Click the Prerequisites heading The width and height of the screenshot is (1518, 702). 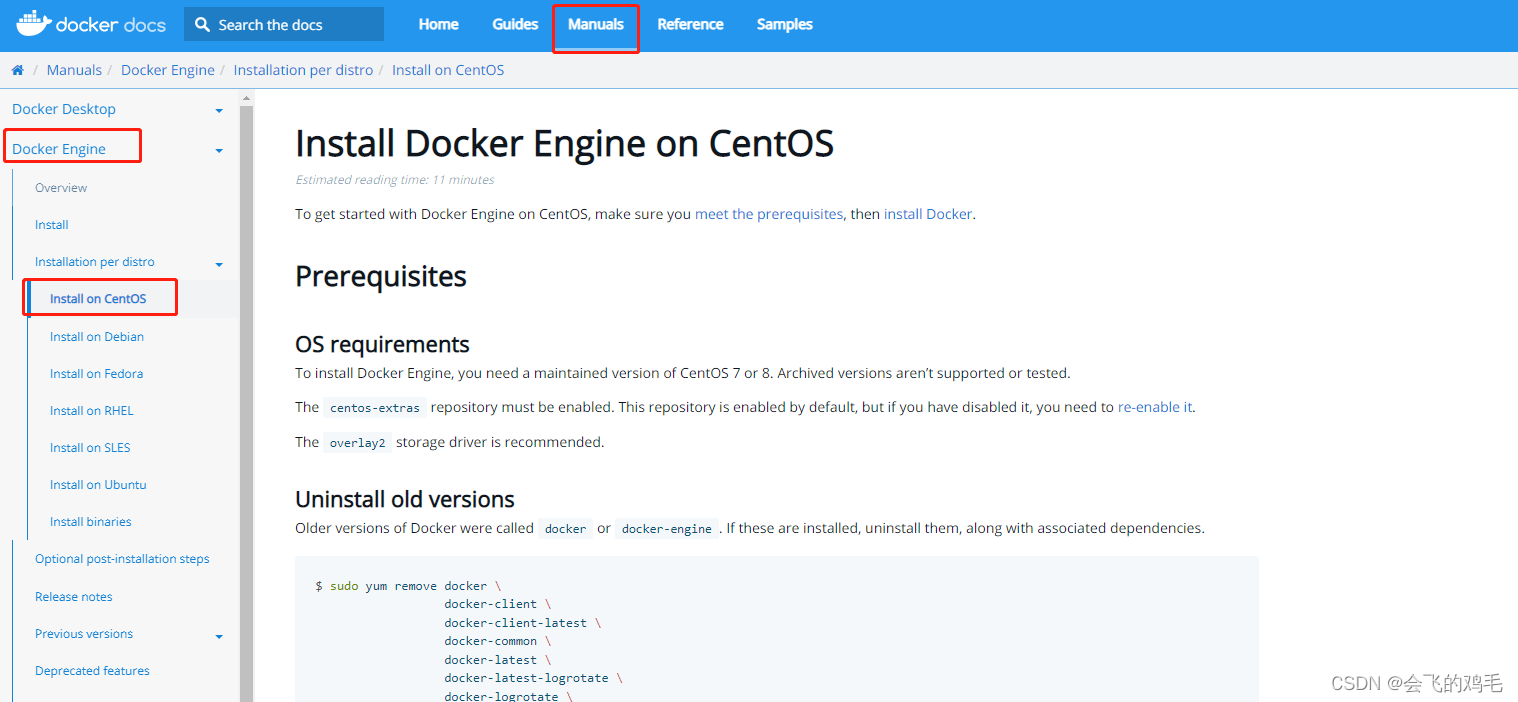381,276
